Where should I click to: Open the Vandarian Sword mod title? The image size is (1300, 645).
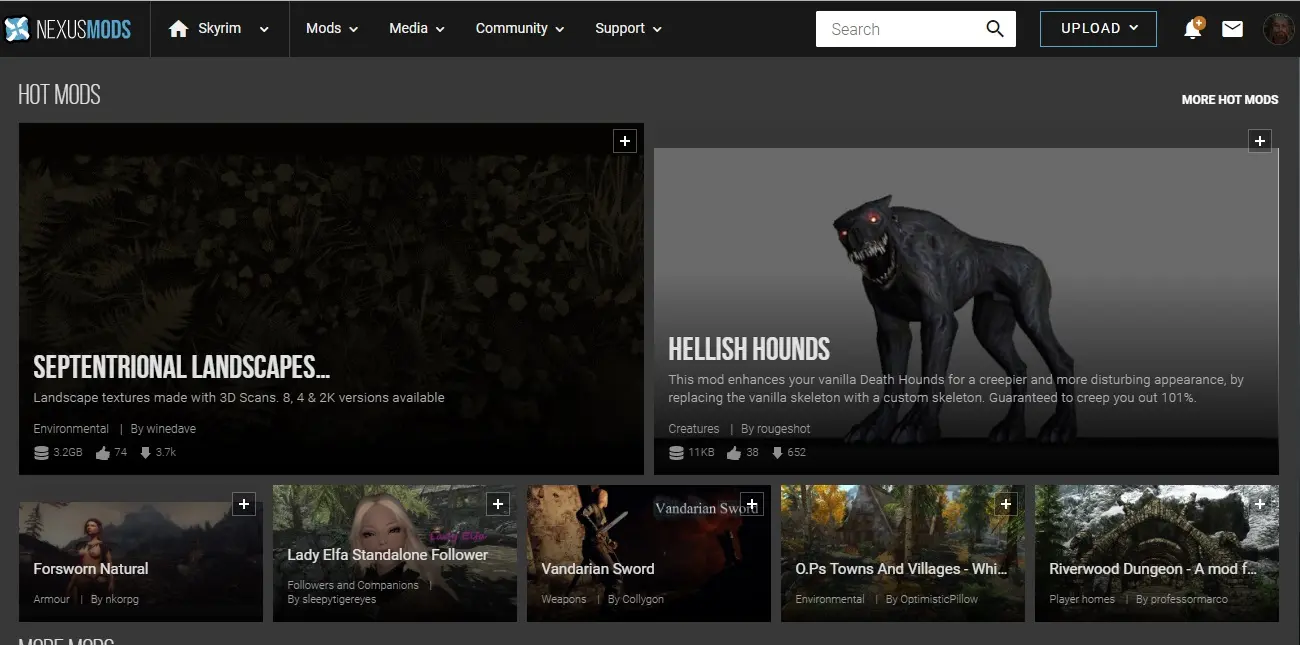(x=598, y=569)
